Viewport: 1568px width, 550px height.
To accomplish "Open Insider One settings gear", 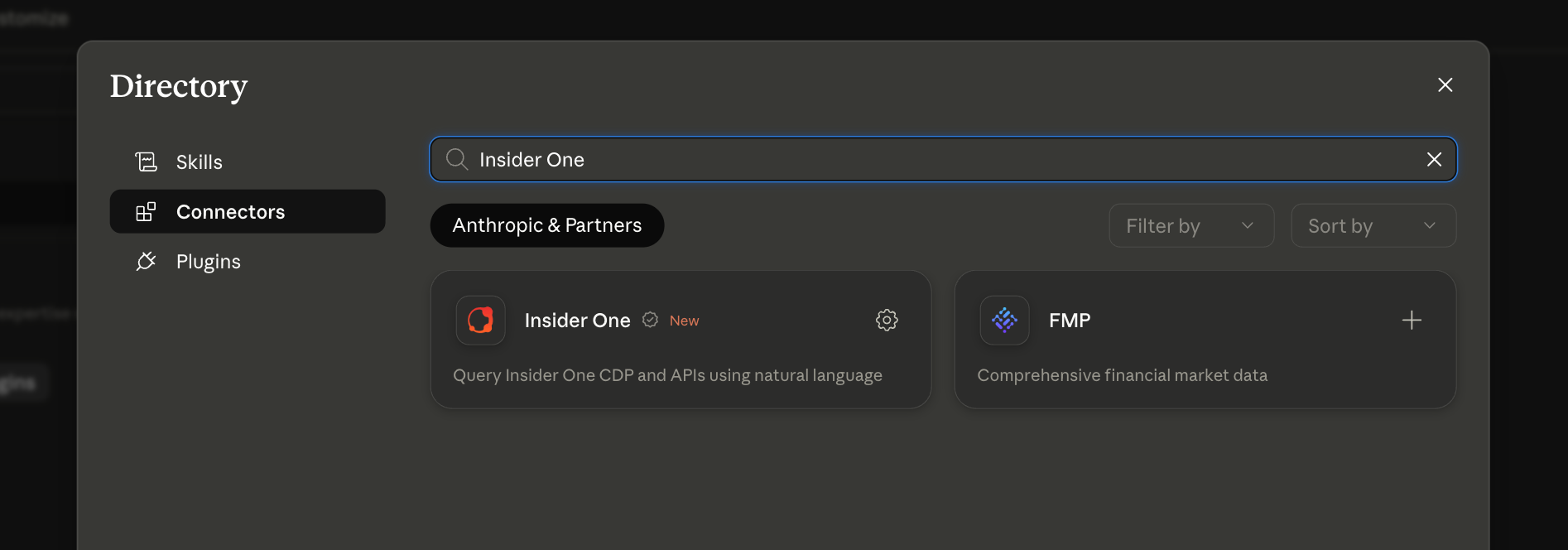I will tap(887, 321).
